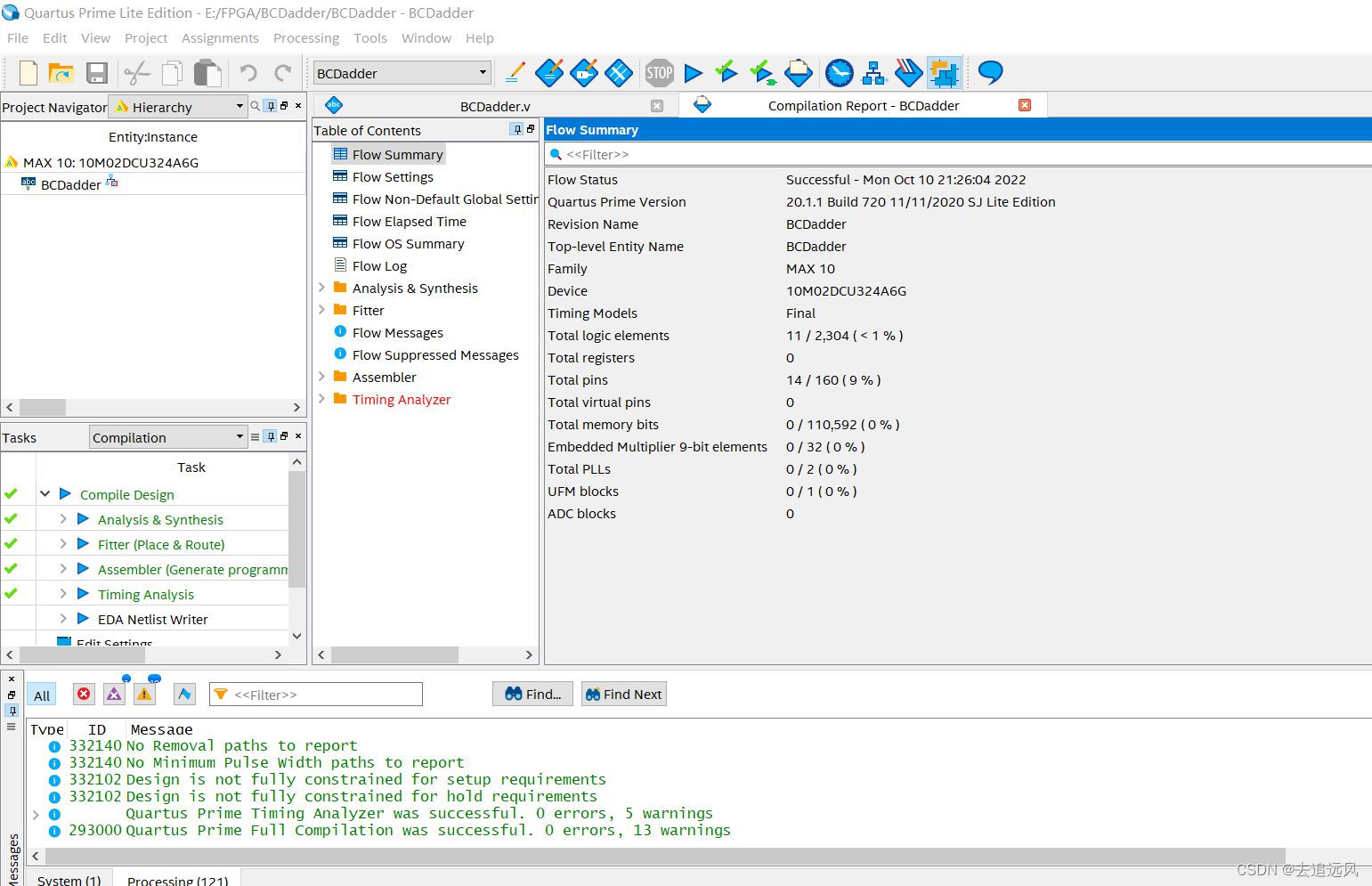Open the Hierarchy view dropdown
The width and height of the screenshot is (1372, 886).
(178, 107)
